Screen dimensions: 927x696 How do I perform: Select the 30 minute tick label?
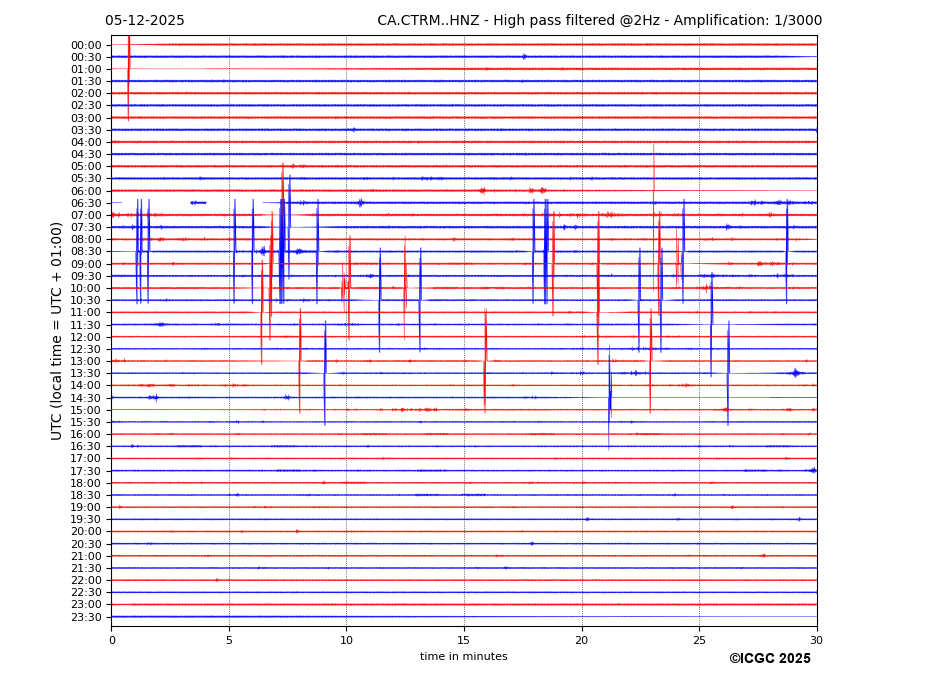coord(817,639)
